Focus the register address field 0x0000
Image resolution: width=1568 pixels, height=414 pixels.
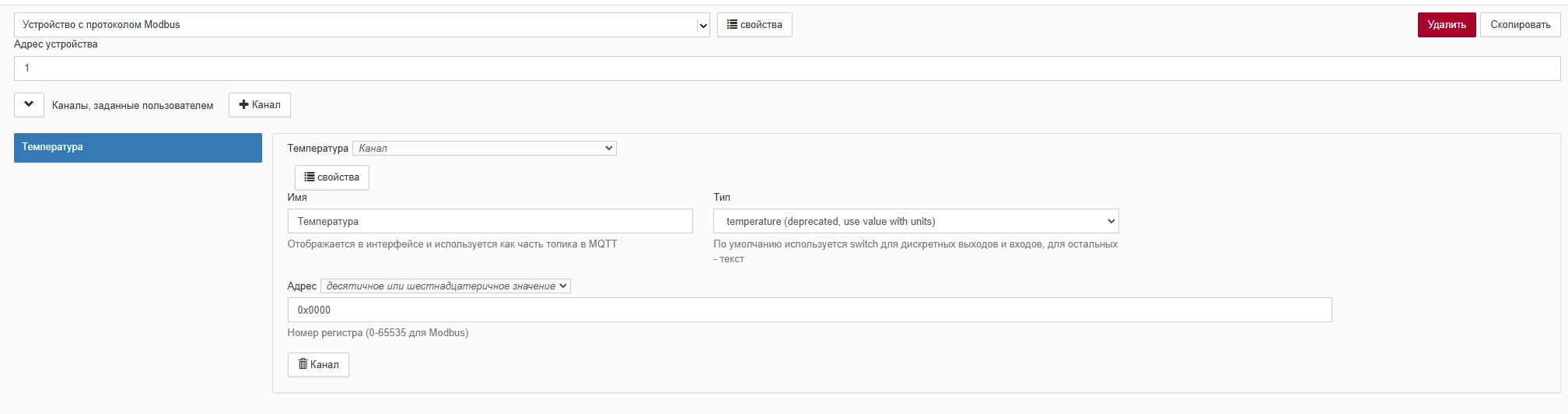pos(810,310)
